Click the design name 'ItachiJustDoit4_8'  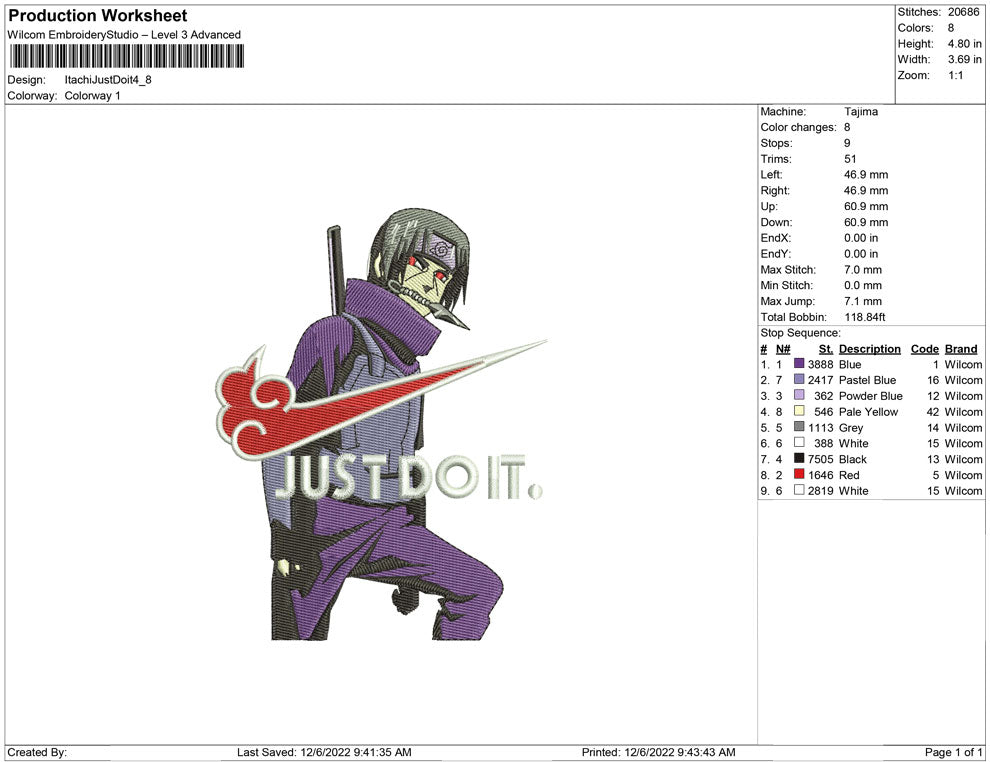pyautogui.click(x=108, y=80)
